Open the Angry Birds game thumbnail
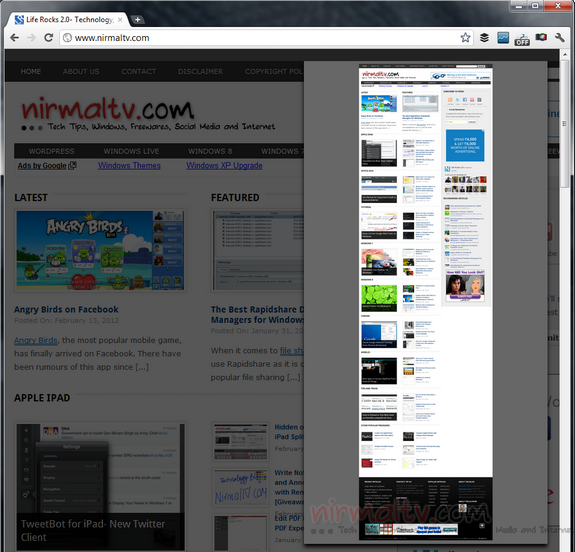575x552 pixels. click(100, 251)
